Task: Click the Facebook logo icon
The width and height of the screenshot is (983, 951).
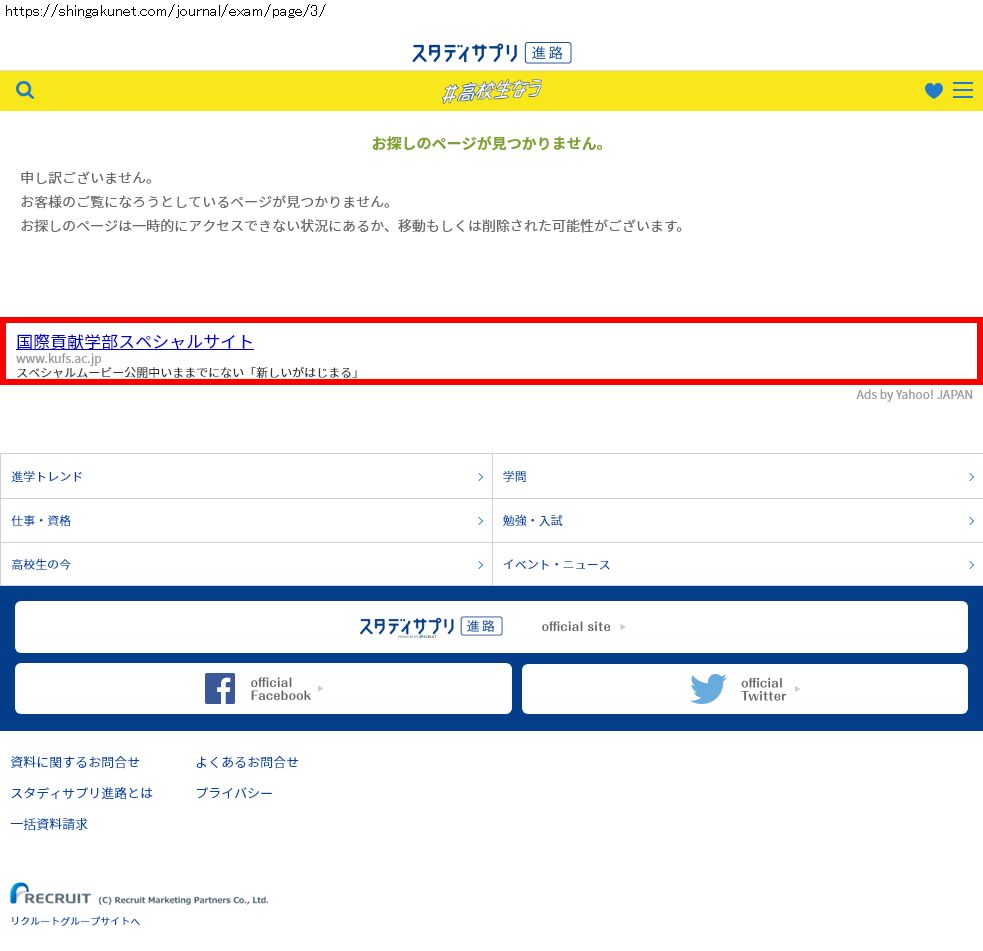Action: coord(220,689)
